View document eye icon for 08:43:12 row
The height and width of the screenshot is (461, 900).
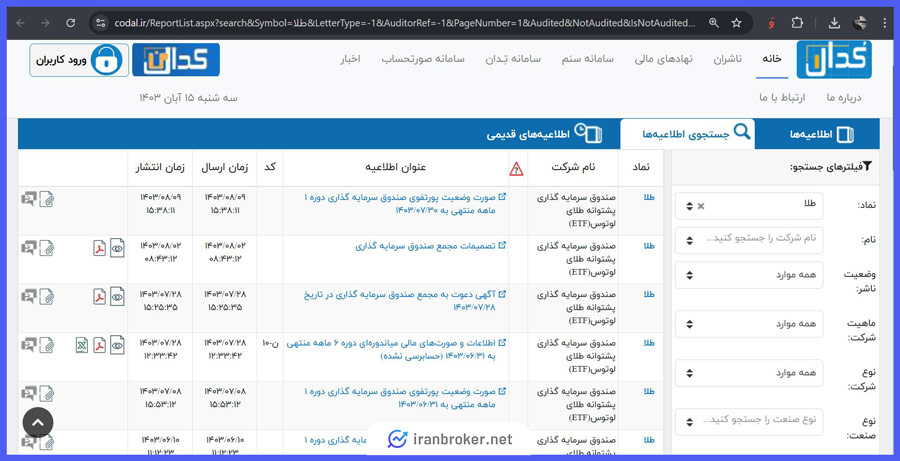click(x=117, y=247)
